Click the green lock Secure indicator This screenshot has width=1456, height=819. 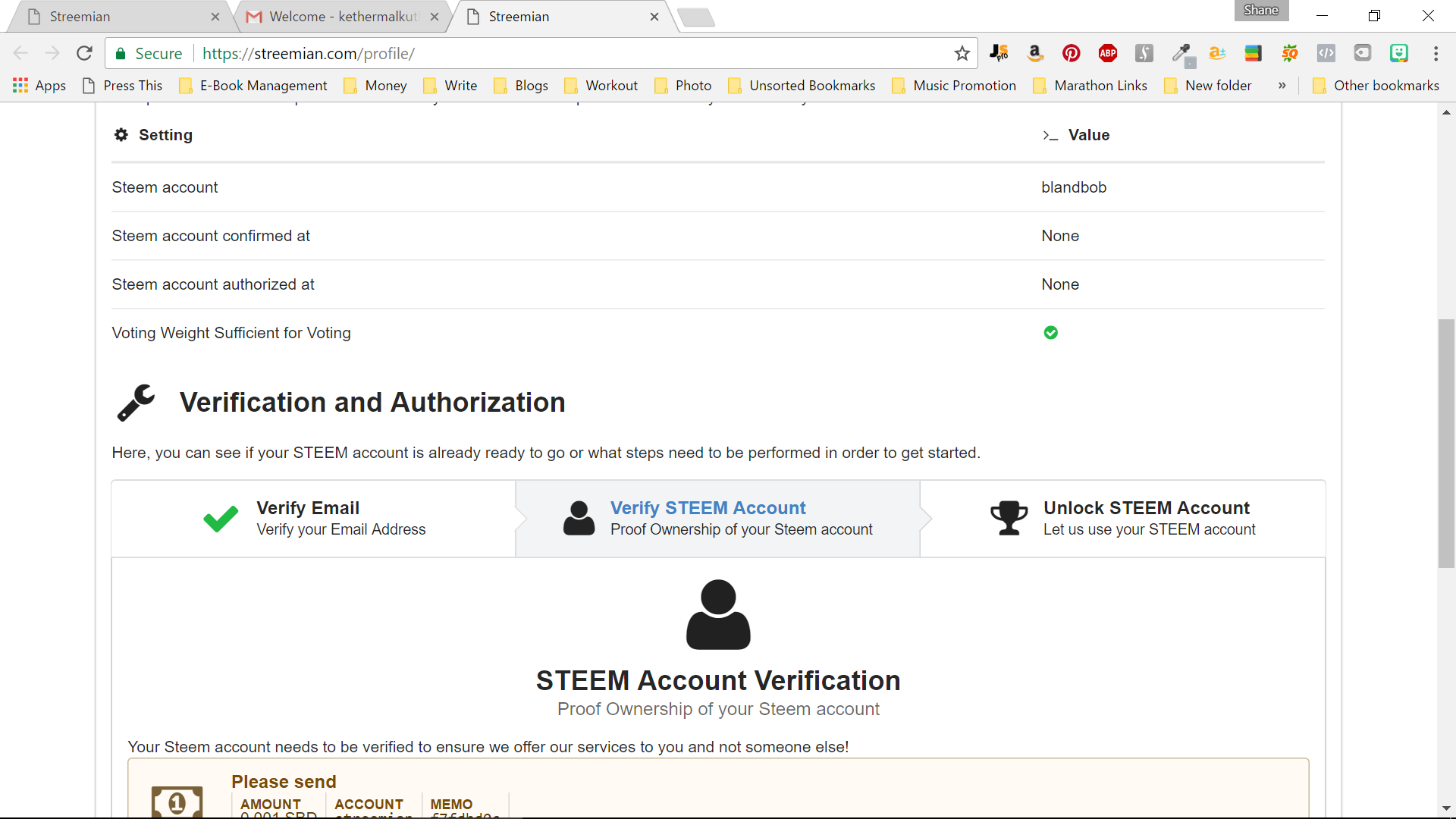[x=149, y=54]
